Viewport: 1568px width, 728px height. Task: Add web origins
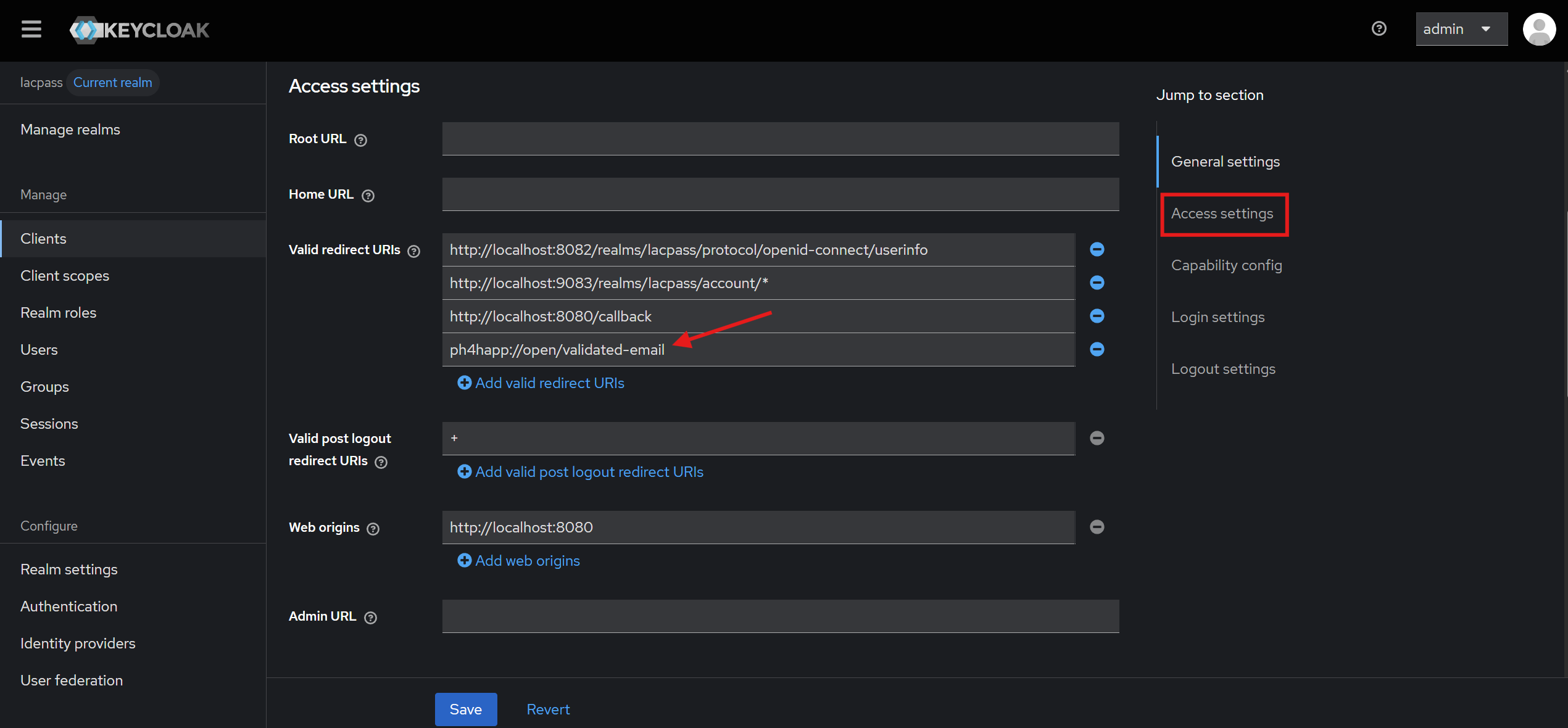point(518,561)
